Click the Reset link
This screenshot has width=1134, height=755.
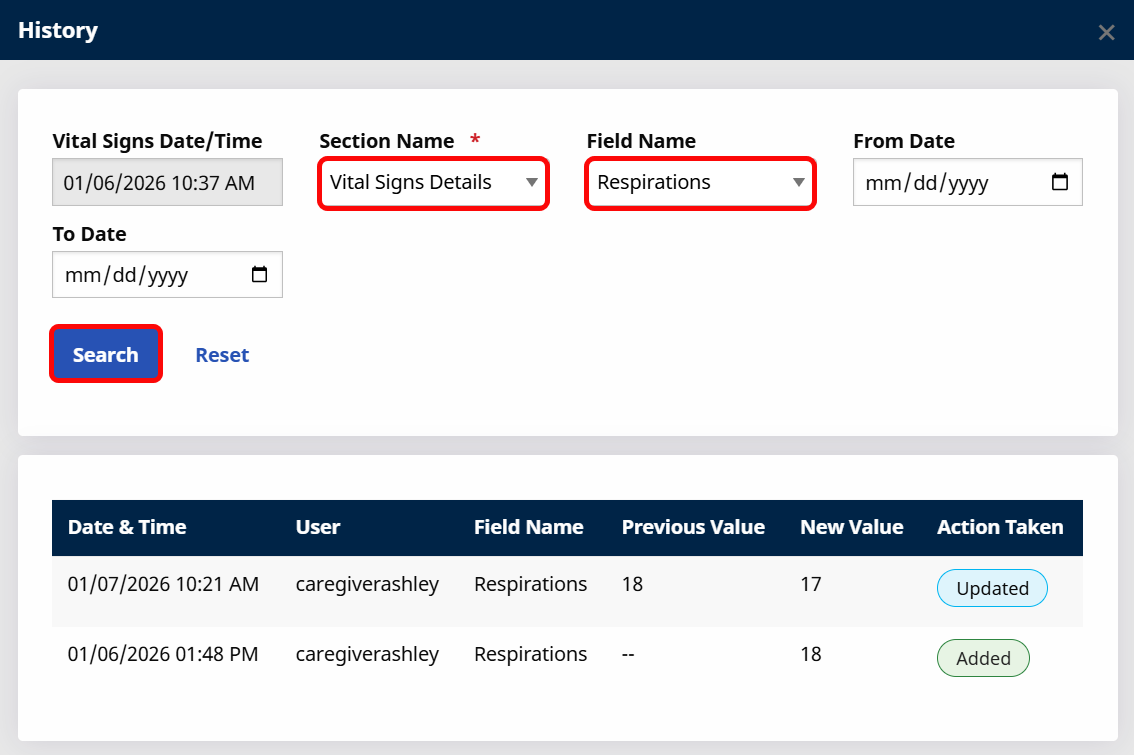pyautogui.click(x=222, y=355)
